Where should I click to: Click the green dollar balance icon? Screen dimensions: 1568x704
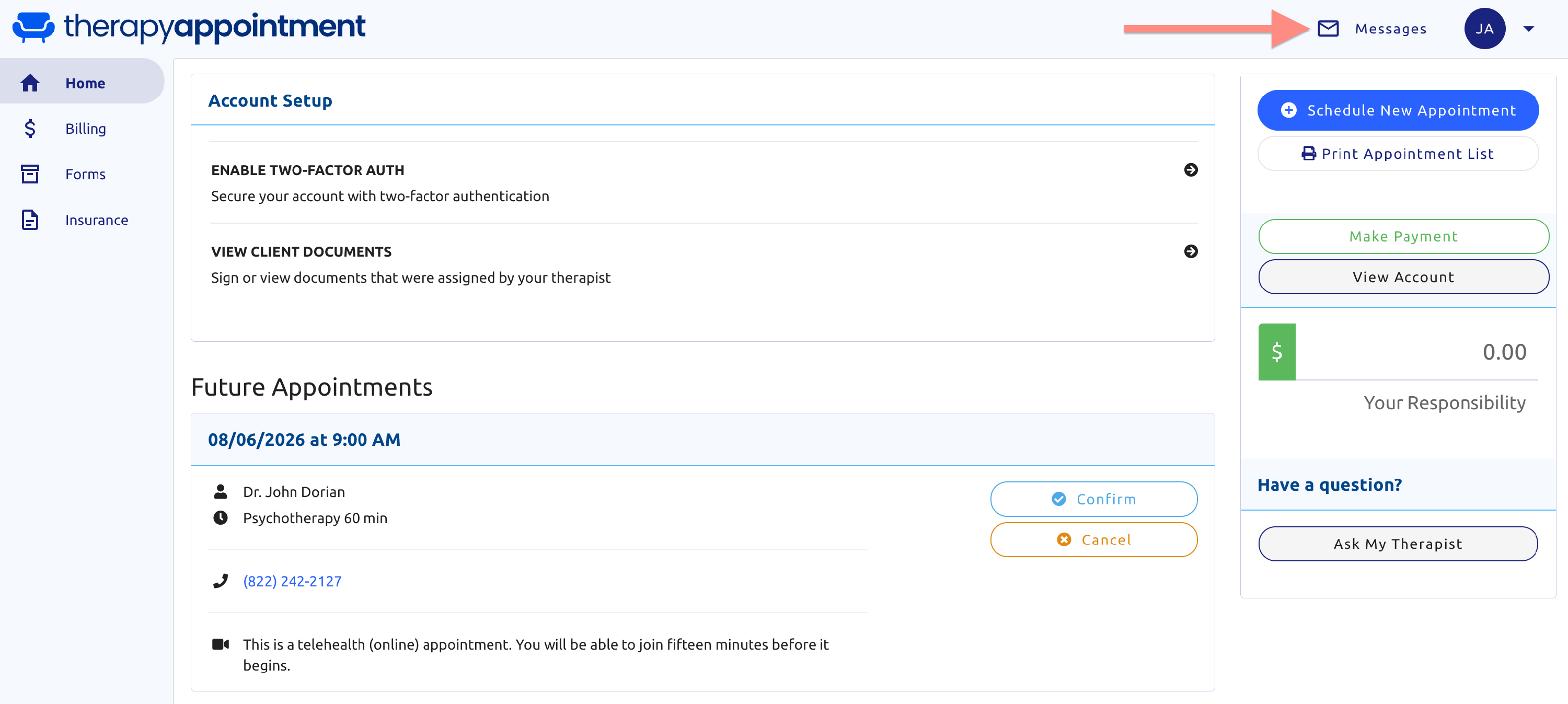pos(1276,352)
